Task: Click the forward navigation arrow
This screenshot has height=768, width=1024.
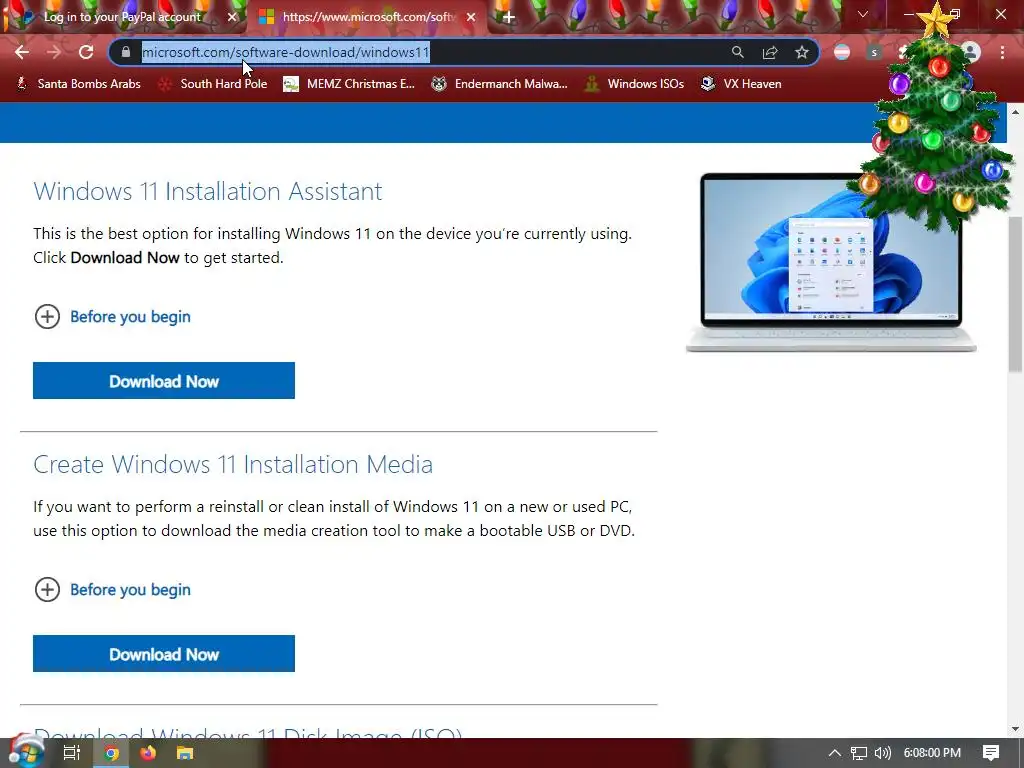Action: [54, 52]
